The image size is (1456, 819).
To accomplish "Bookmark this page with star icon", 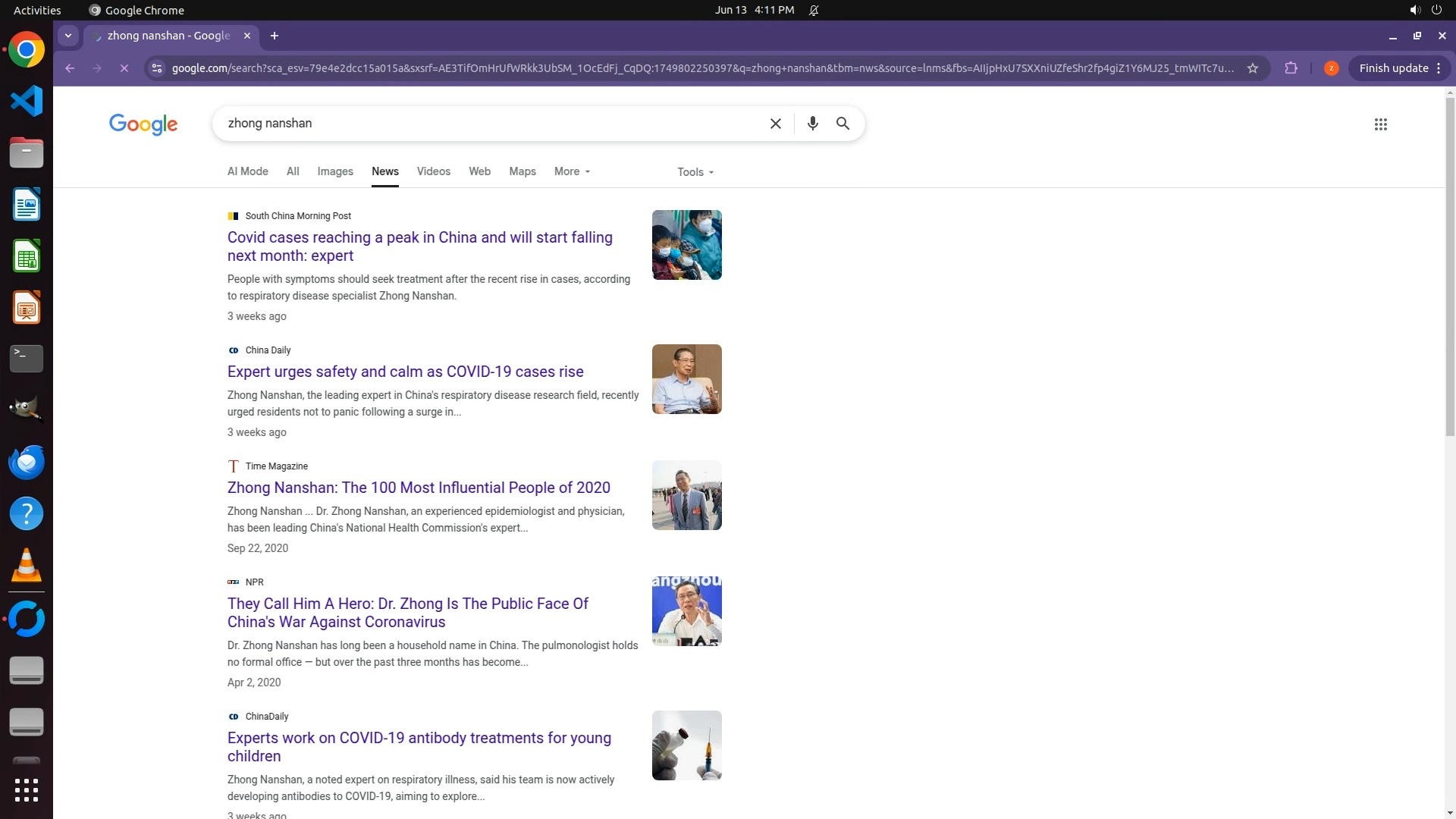I will [1253, 68].
